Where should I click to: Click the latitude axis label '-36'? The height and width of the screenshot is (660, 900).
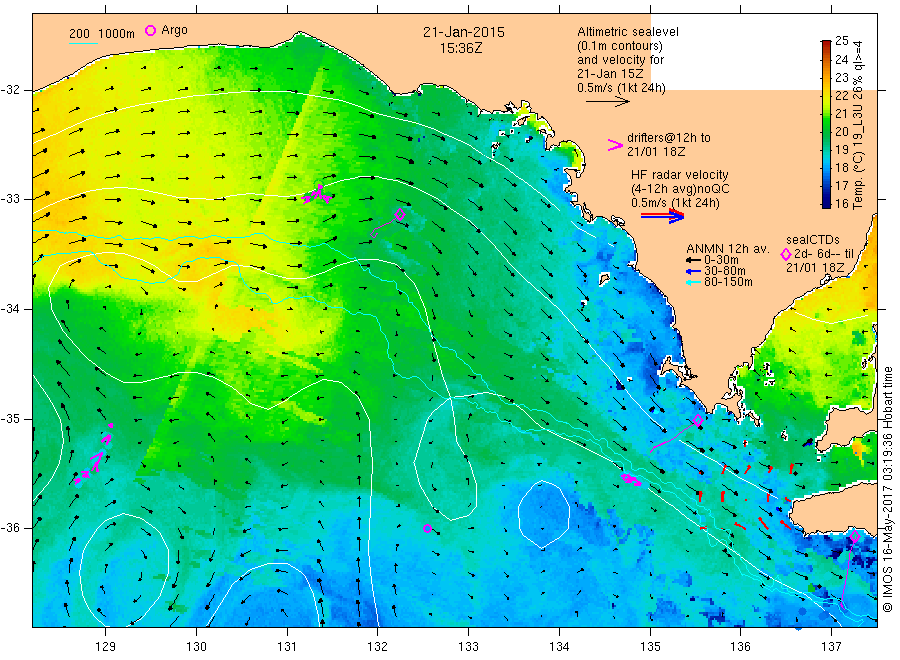point(11,528)
